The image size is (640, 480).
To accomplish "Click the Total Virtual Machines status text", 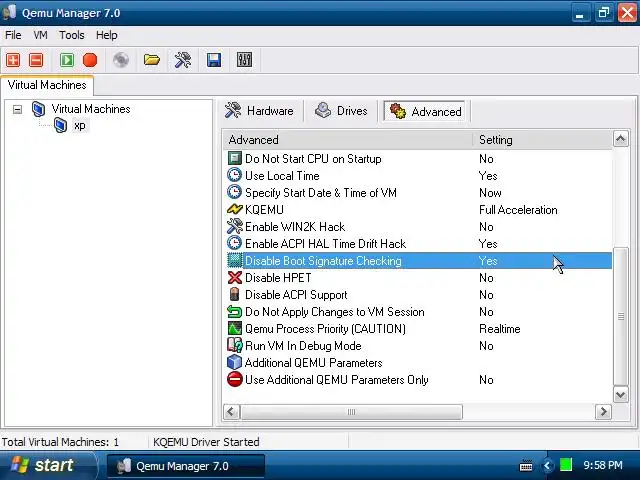I will point(60,442).
